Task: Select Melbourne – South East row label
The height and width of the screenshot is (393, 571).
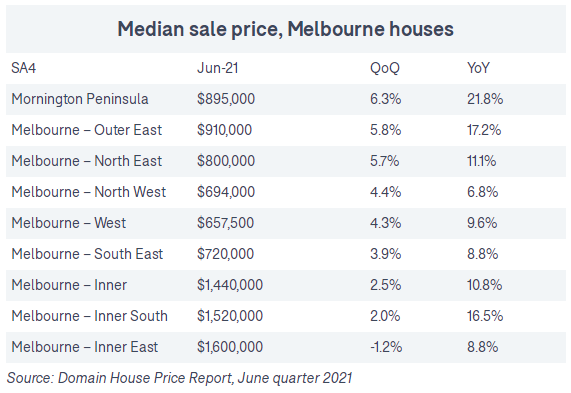Action: point(87,254)
